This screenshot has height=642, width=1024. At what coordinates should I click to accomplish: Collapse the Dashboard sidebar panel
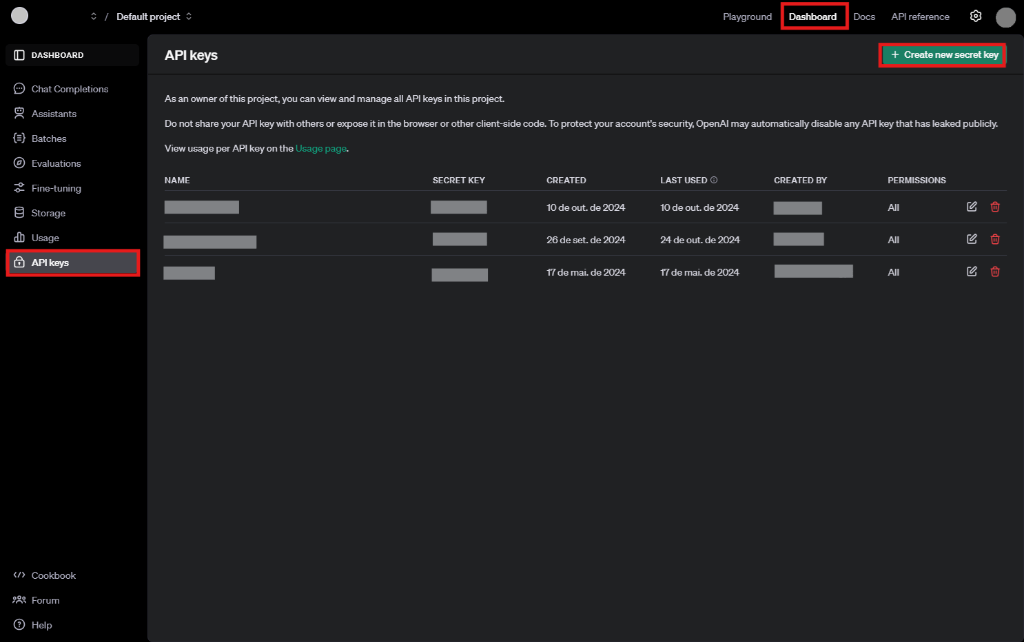point(20,55)
